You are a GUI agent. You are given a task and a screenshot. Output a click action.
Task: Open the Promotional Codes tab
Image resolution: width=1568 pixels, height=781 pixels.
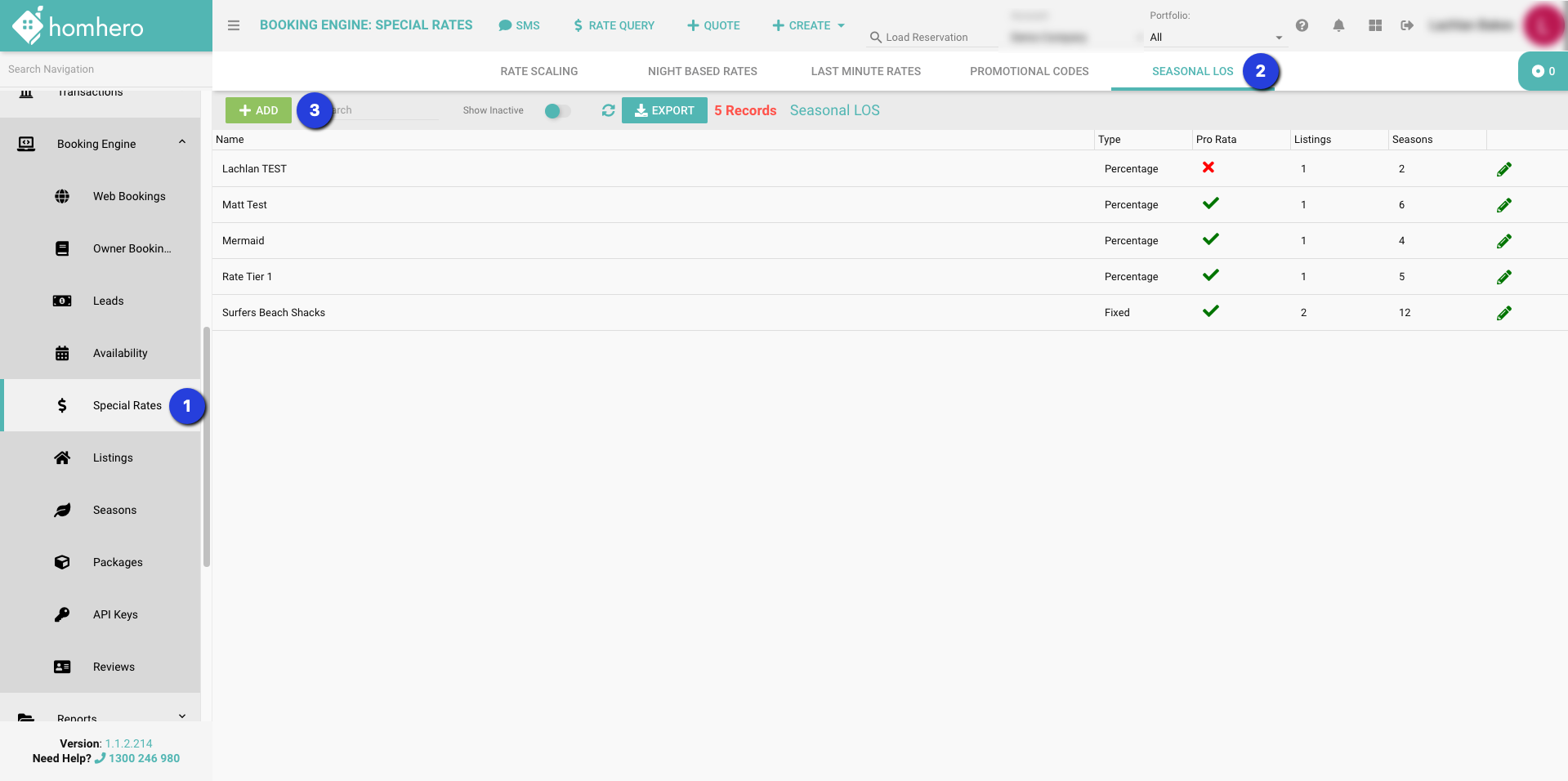pos(1029,71)
